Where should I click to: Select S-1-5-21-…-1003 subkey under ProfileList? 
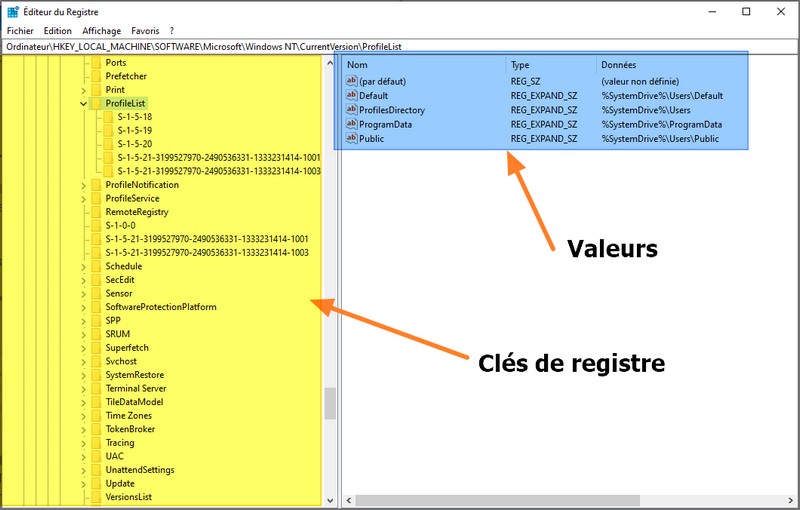click(218, 171)
